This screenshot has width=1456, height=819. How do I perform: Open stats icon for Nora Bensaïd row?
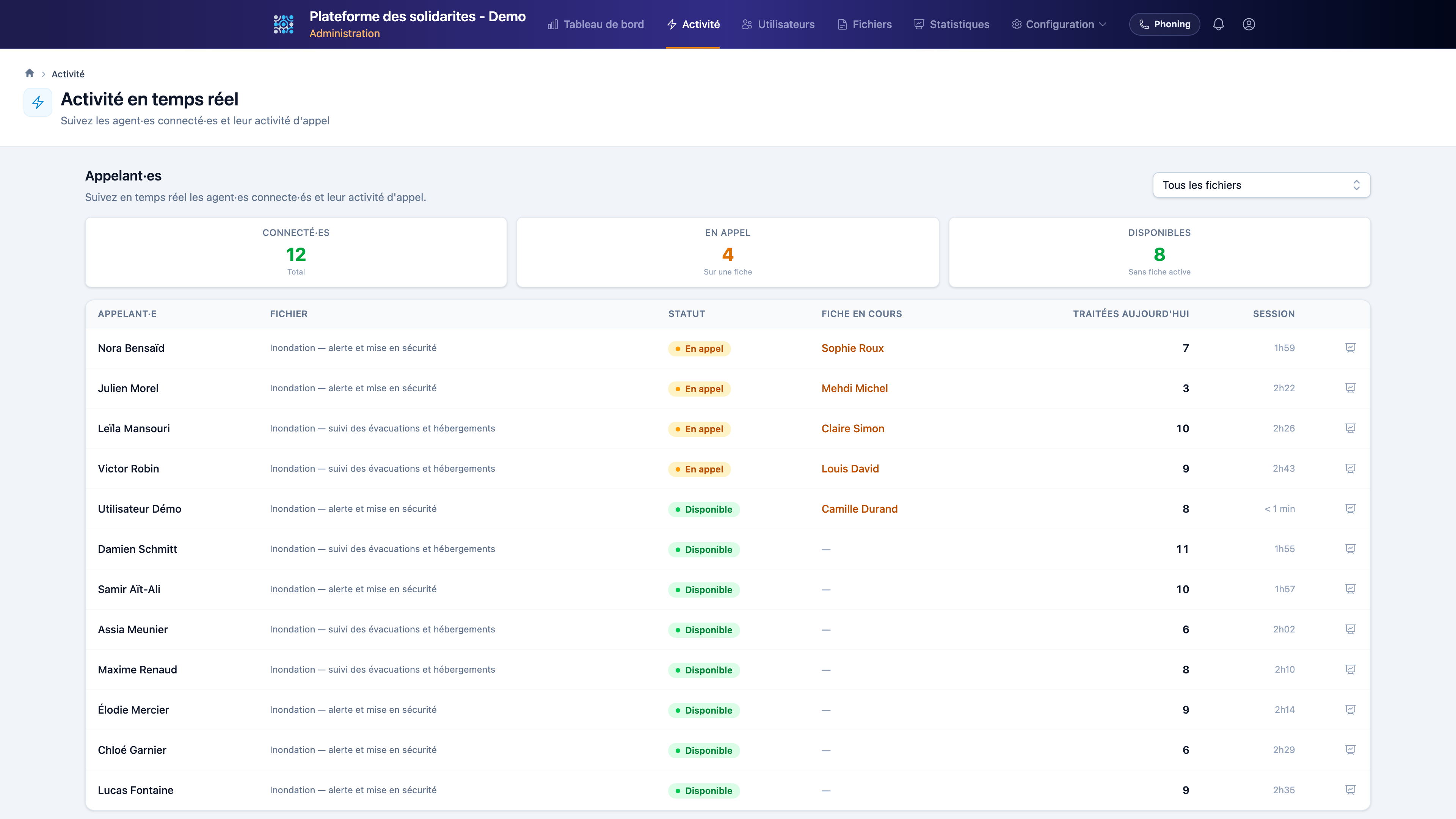click(1350, 348)
